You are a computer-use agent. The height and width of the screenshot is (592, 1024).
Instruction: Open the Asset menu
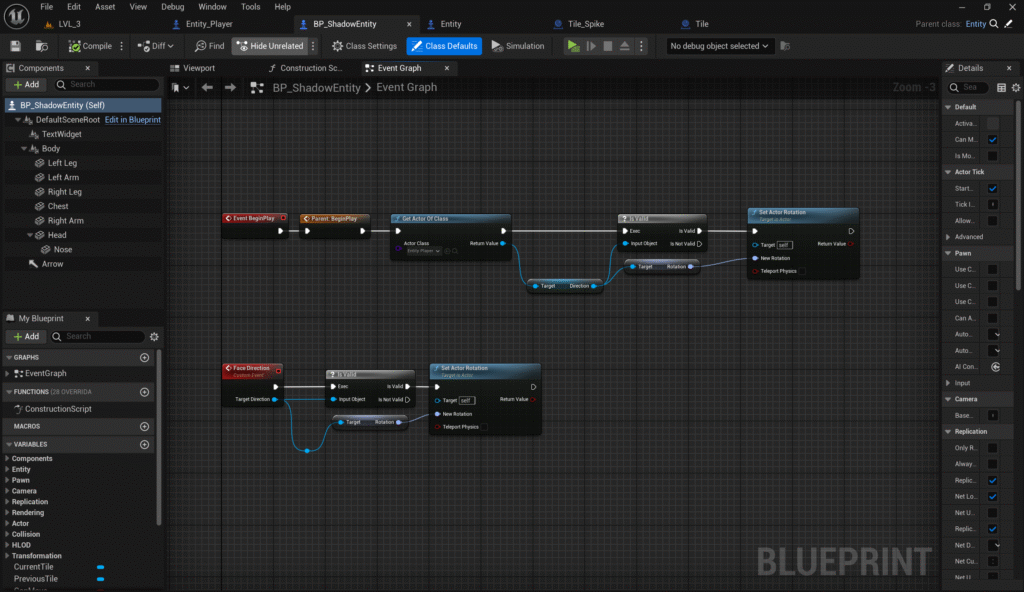(105, 7)
